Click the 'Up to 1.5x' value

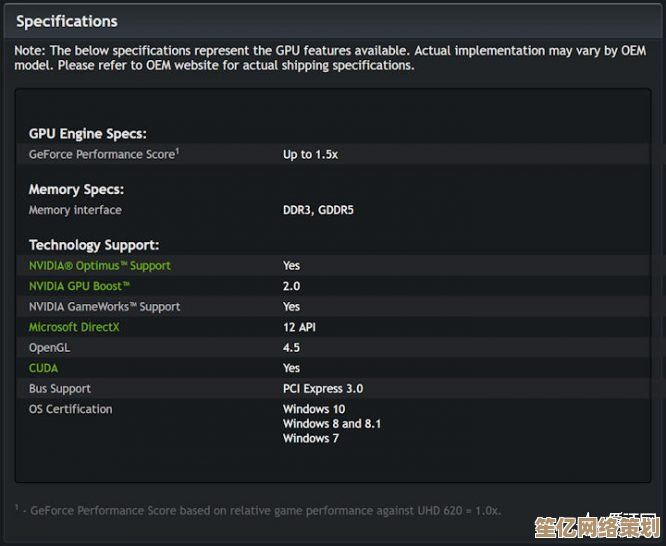(310, 155)
